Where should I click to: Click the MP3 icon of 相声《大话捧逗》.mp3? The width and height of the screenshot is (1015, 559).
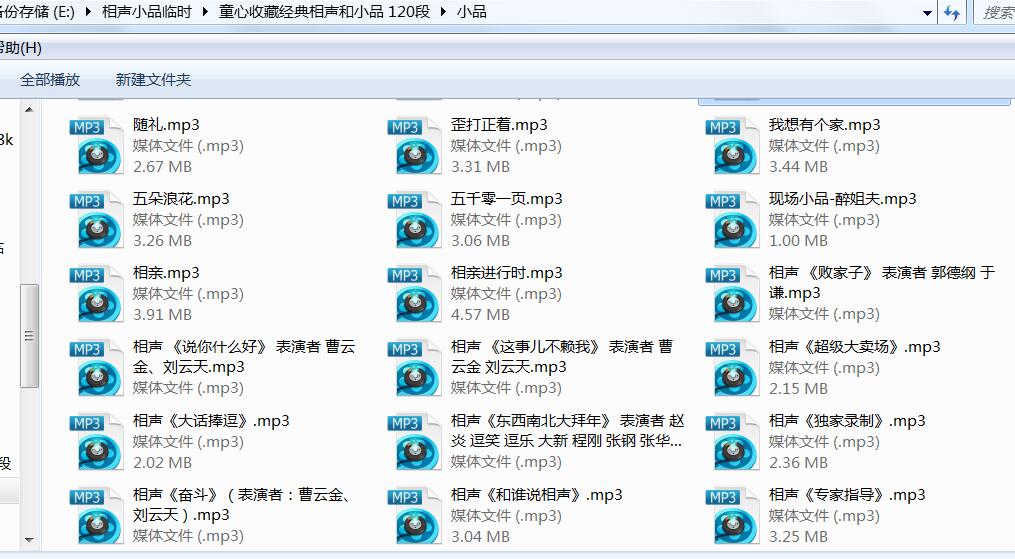(x=96, y=441)
